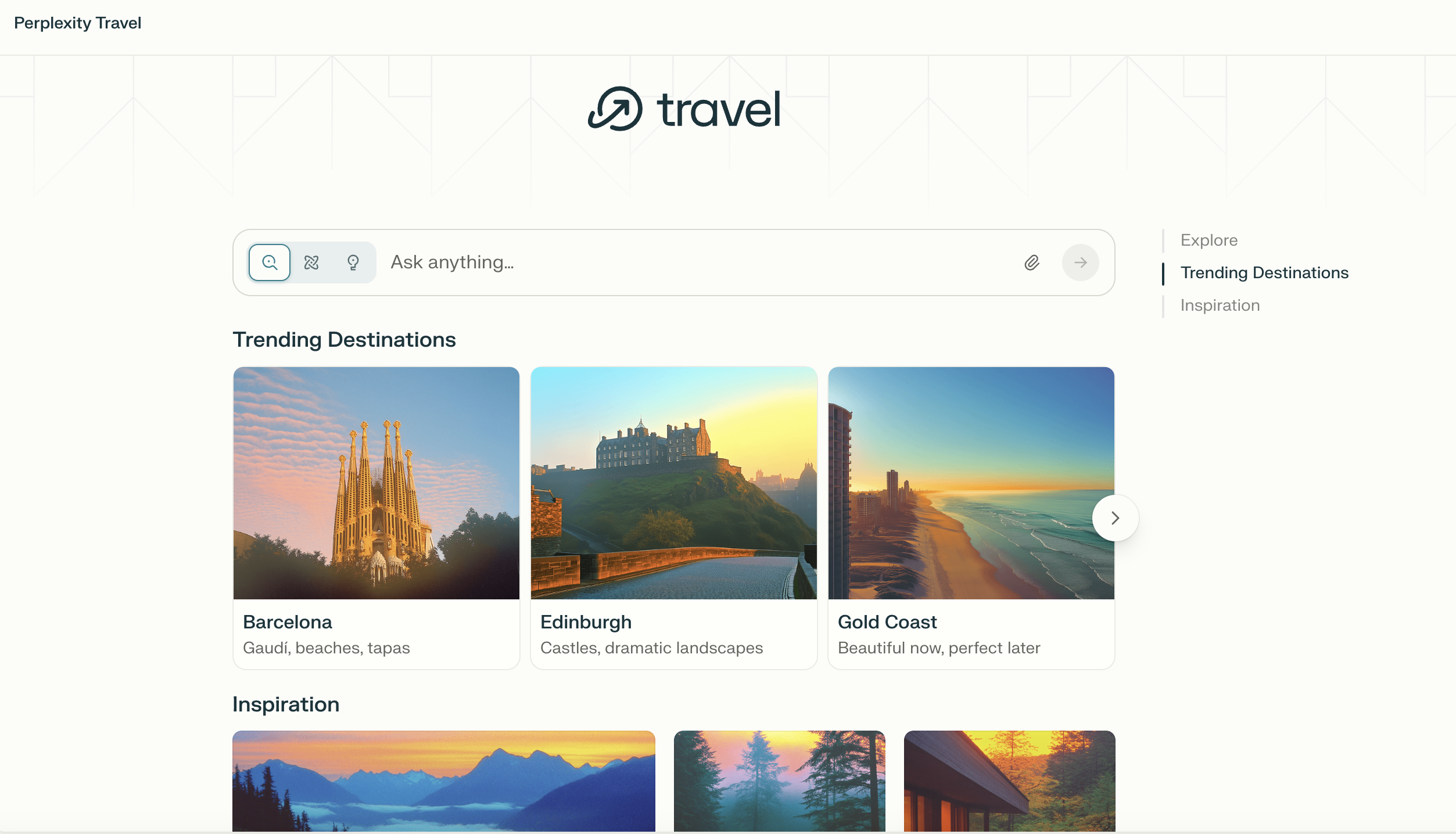The image size is (1456, 834).
Task: Click the Edinburgh card title
Action: pyautogui.click(x=586, y=622)
